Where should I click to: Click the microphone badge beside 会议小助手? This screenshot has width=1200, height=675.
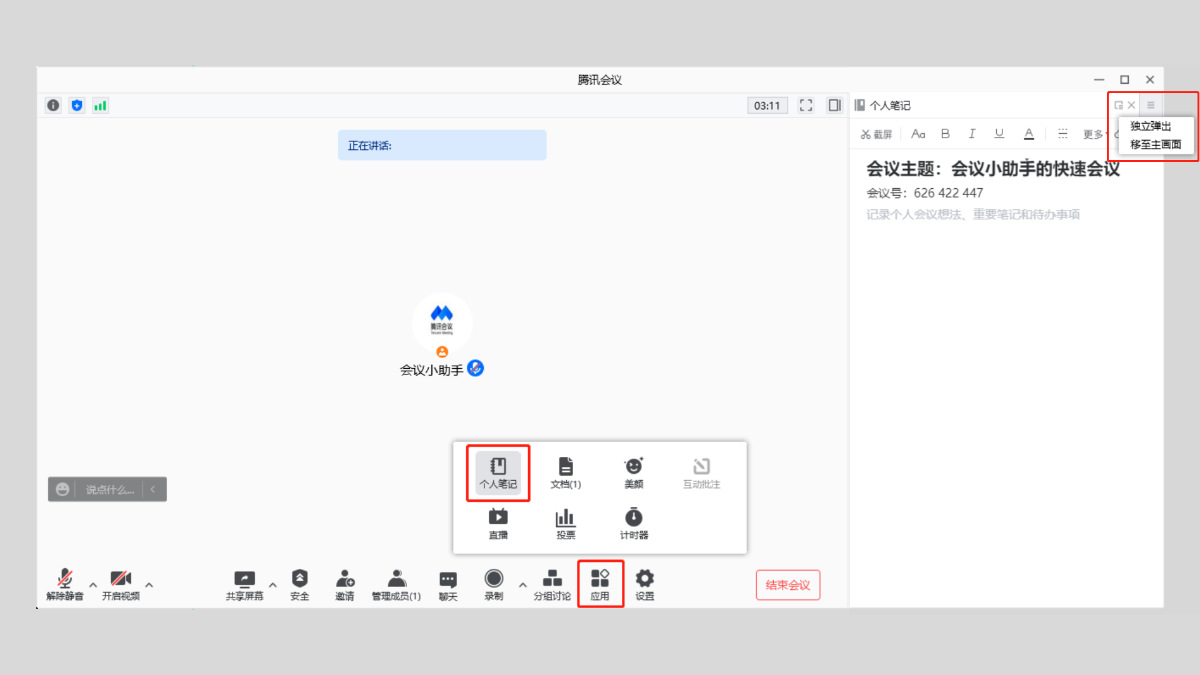coord(476,369)
